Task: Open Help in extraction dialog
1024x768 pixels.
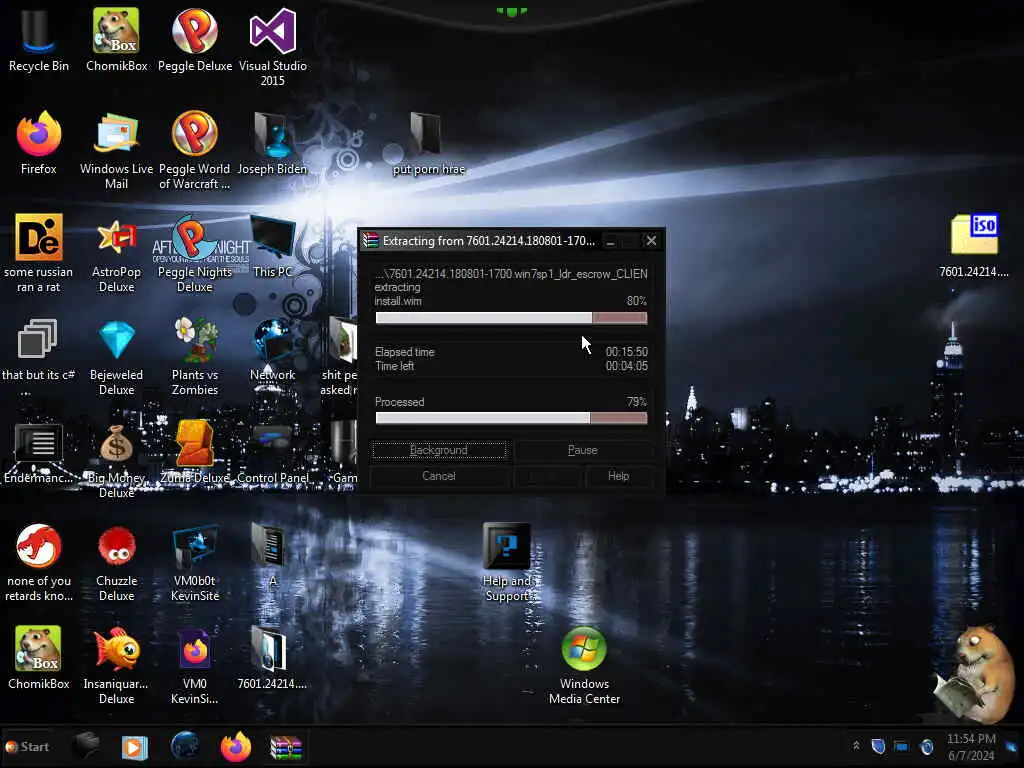Action: 618,476
